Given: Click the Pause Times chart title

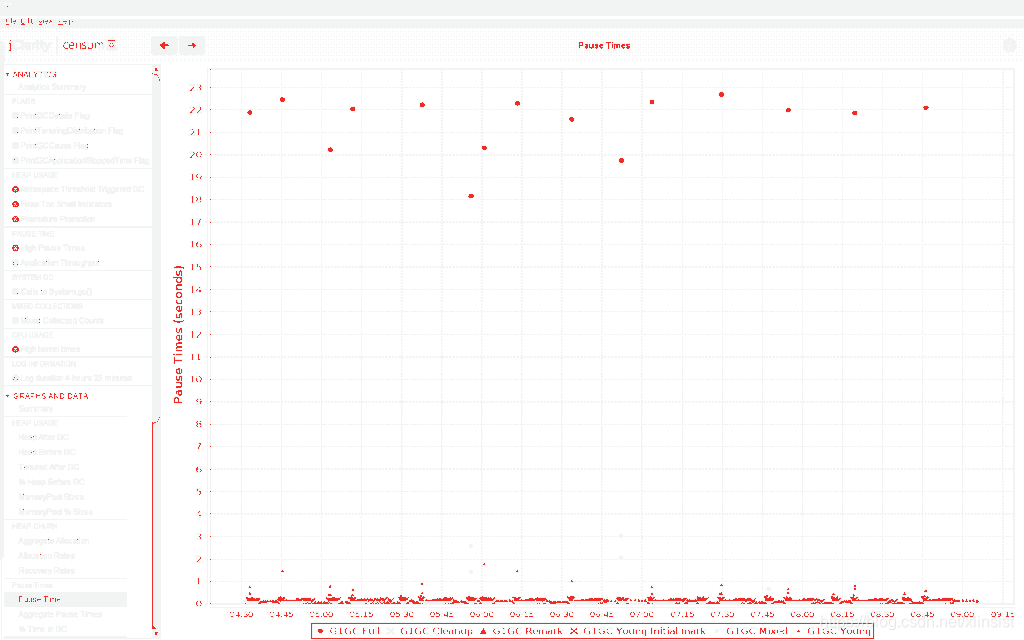Looking at the screenshot, I should click(604, 45).
